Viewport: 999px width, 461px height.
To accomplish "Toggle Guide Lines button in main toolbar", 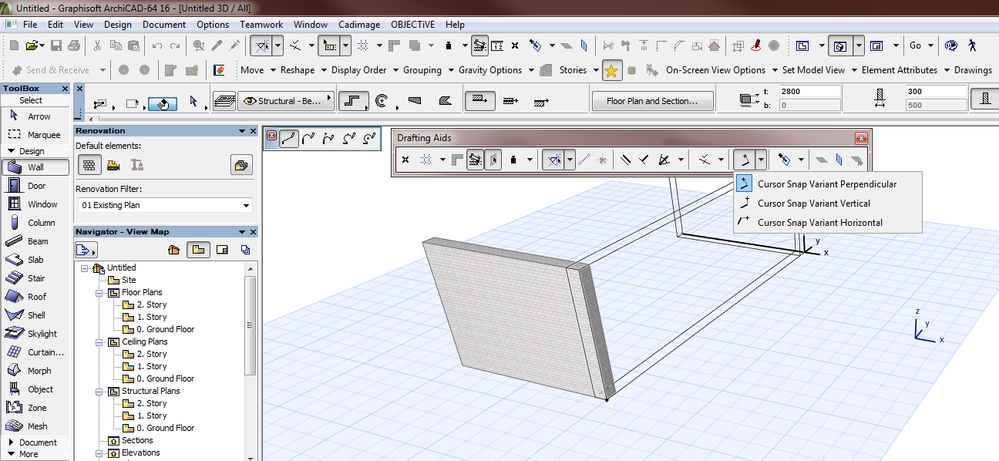I will pyautogui.click(x=262, y=45).
